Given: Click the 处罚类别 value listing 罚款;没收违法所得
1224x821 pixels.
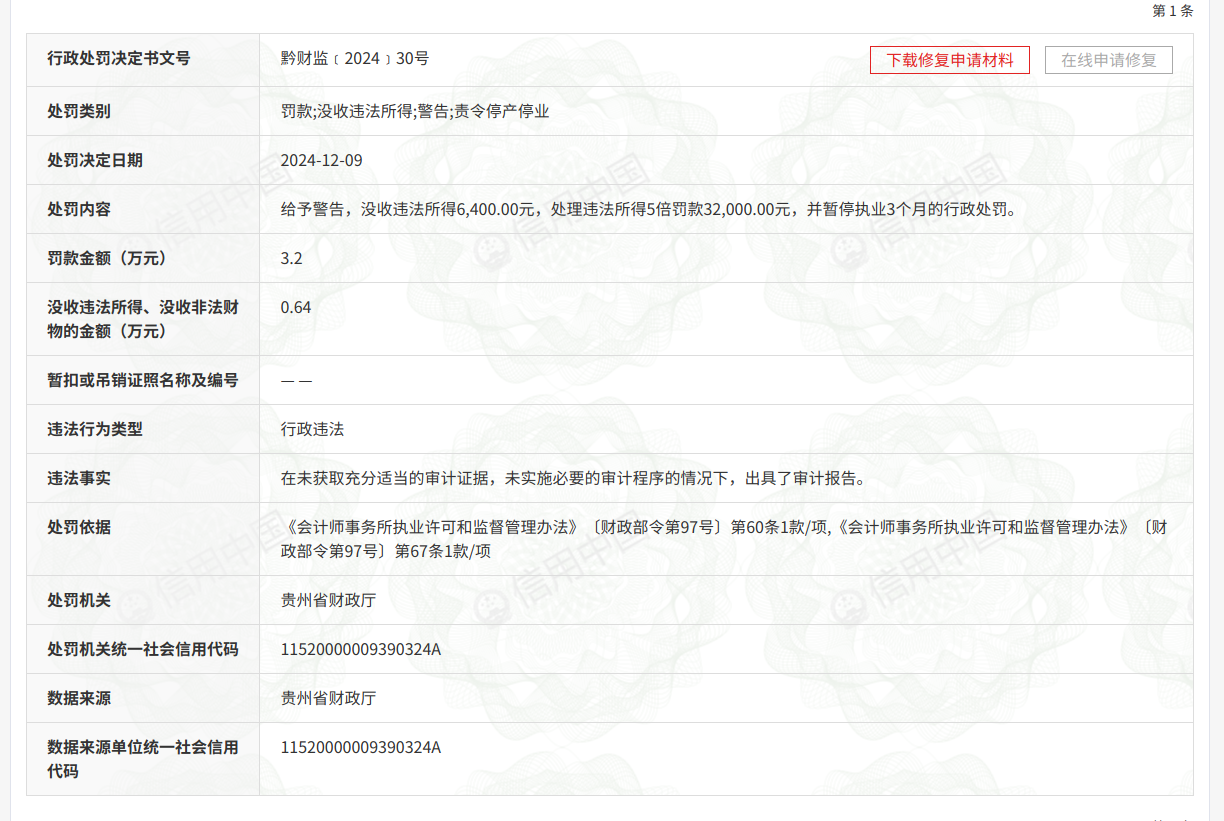Looking at the screenshot, I should tap(415, 111).
